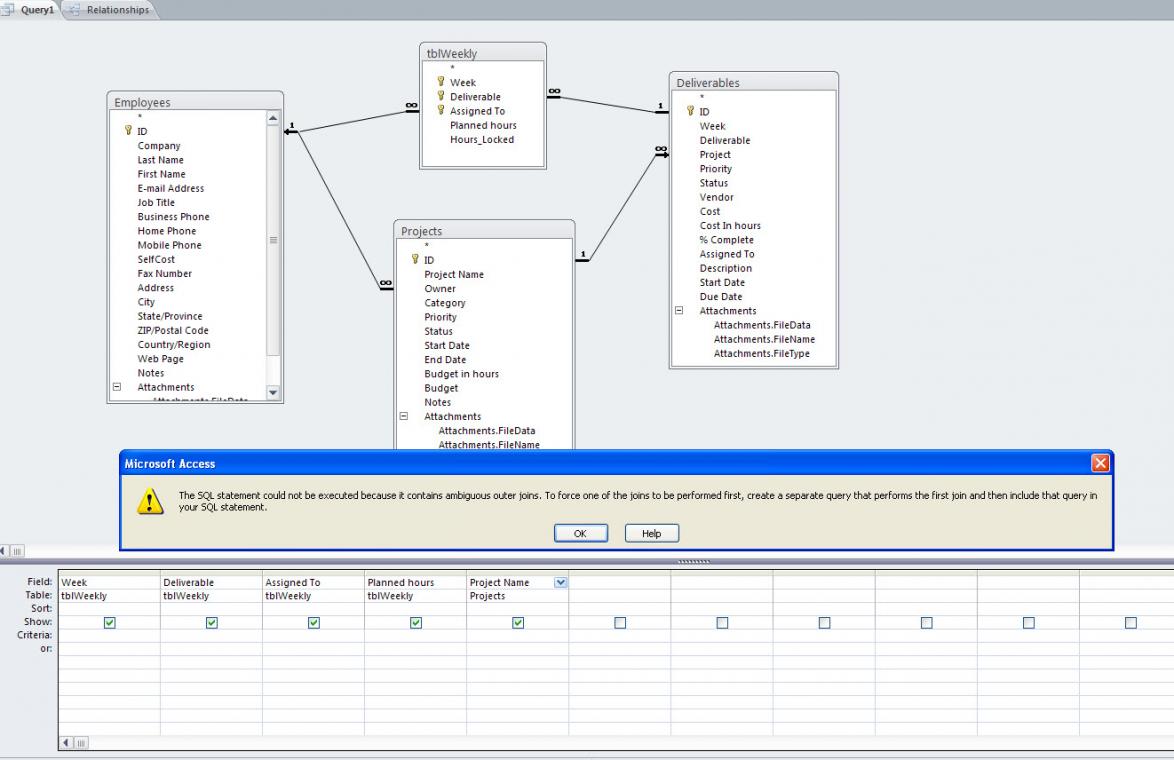Click the Employees-to-tblWeekly join line
The height and width of the screenshot is (760, 1174).
click(x=352, y=121)
